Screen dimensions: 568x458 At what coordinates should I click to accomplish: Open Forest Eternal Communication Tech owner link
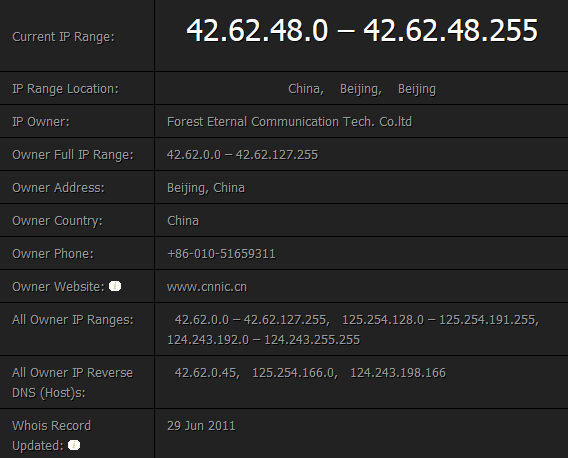pyautogui.click(x=289, y=122)
